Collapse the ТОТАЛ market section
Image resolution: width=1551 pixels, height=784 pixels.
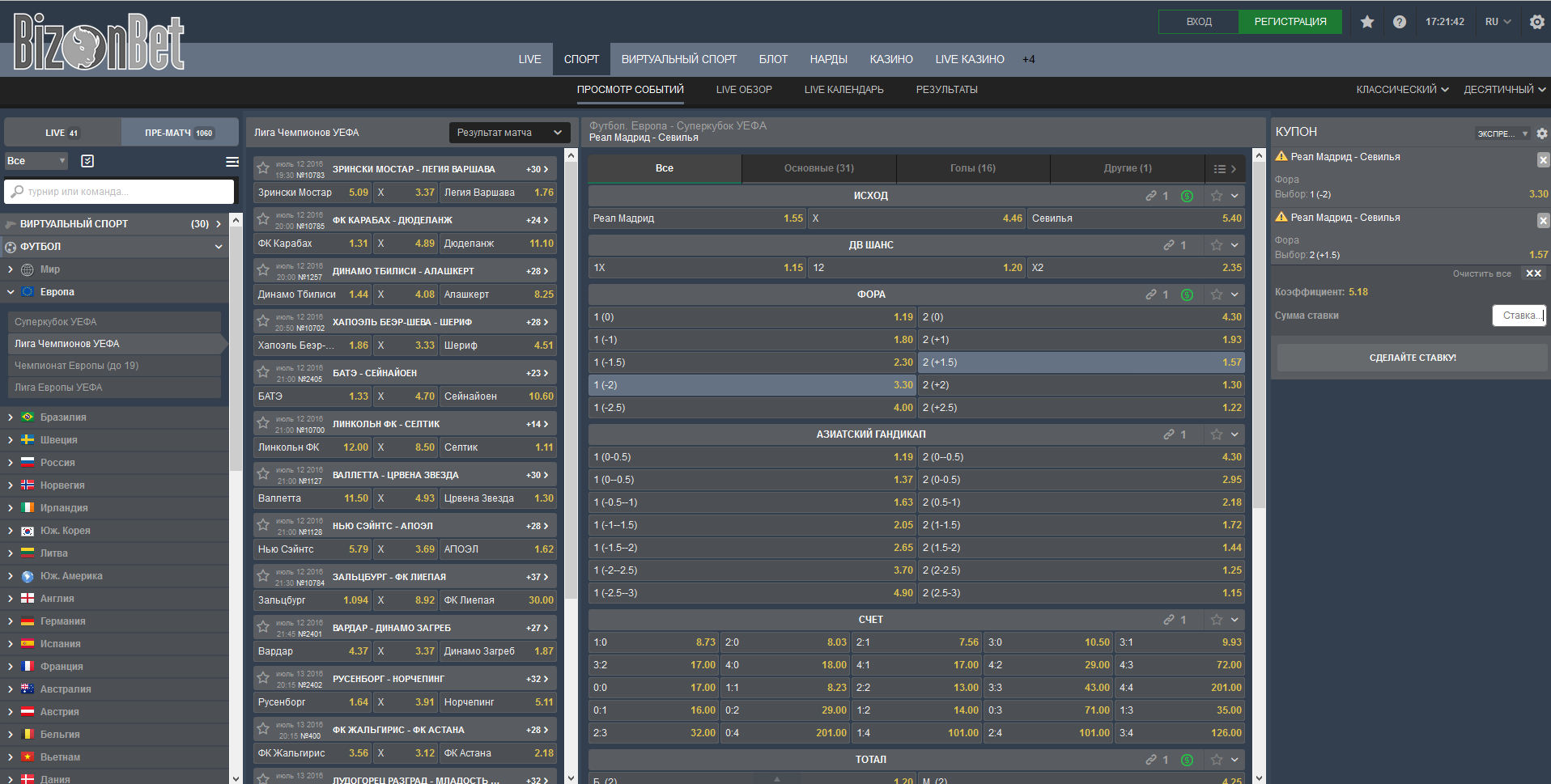point(1234,760)
